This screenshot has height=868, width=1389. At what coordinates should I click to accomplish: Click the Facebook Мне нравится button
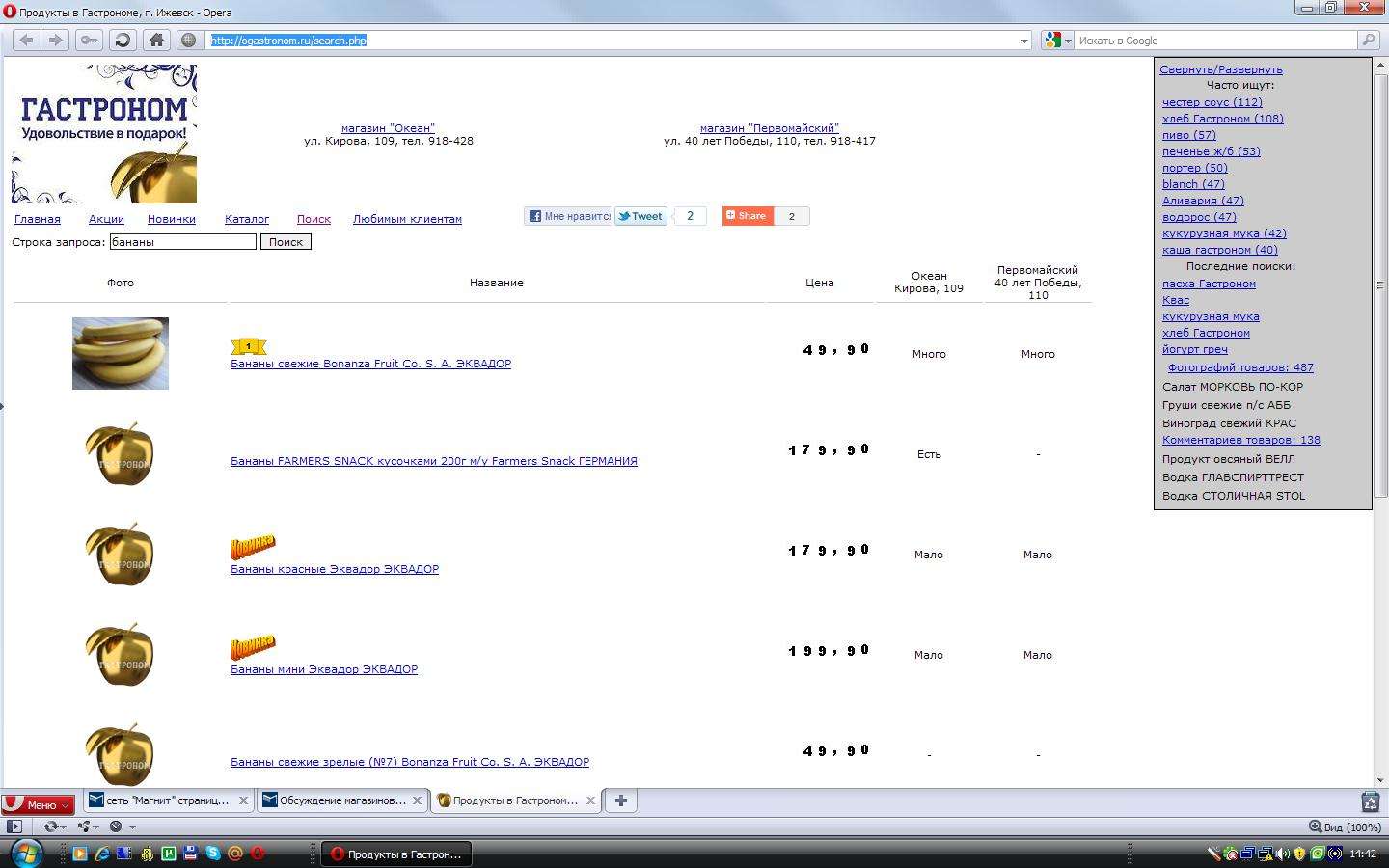(x=568, y=216)
